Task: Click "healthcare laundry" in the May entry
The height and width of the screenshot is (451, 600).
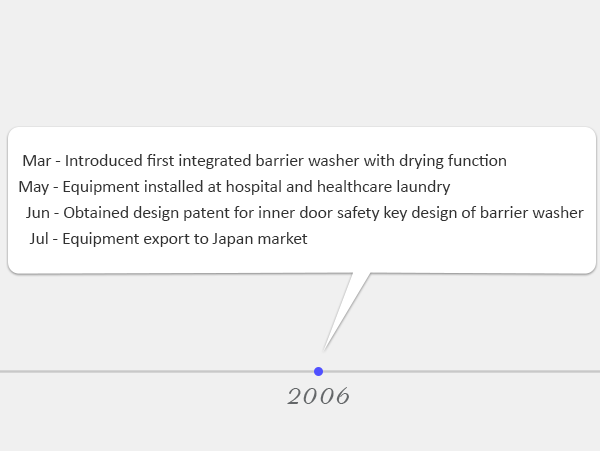Action: (x=383, y=187)
